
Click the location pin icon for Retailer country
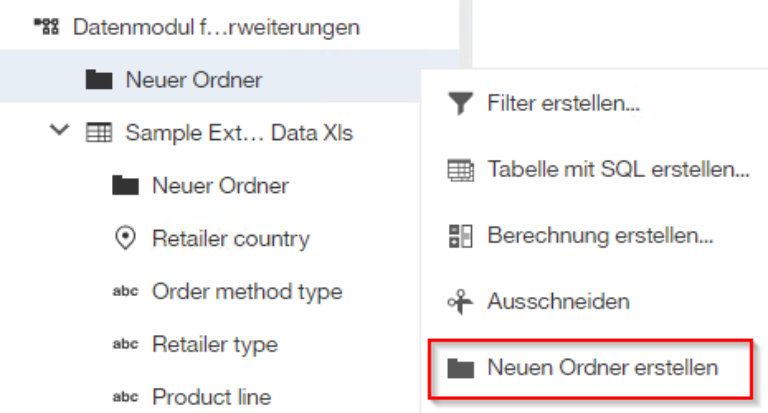tap(125, 238)
